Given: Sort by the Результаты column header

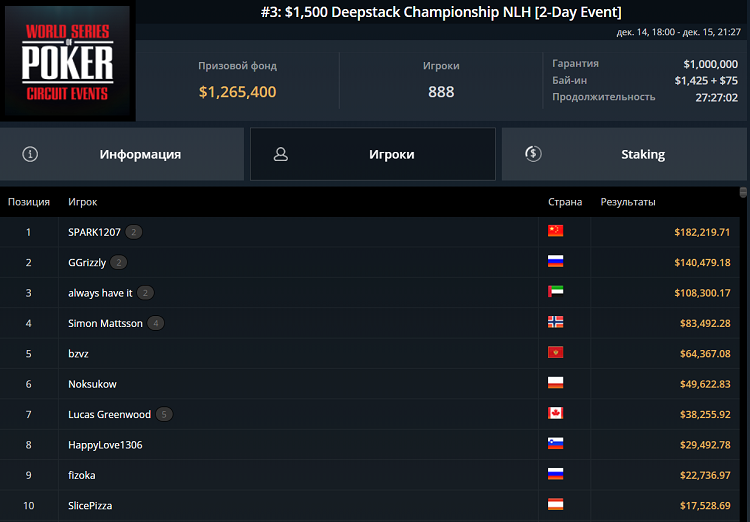Looking at the screenshot, I should 628,202.
